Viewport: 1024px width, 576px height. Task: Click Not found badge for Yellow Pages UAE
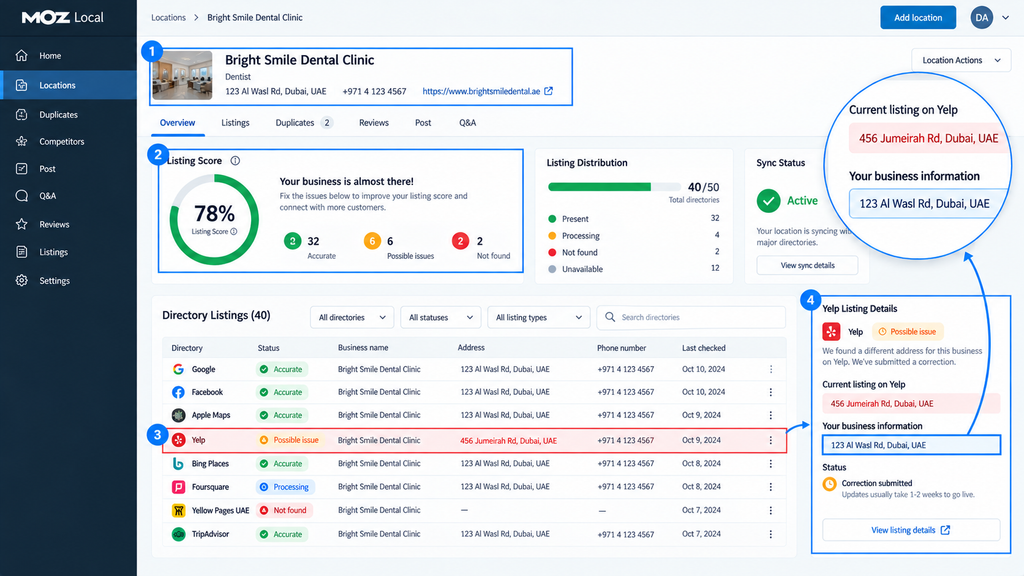tap(283, 510)
